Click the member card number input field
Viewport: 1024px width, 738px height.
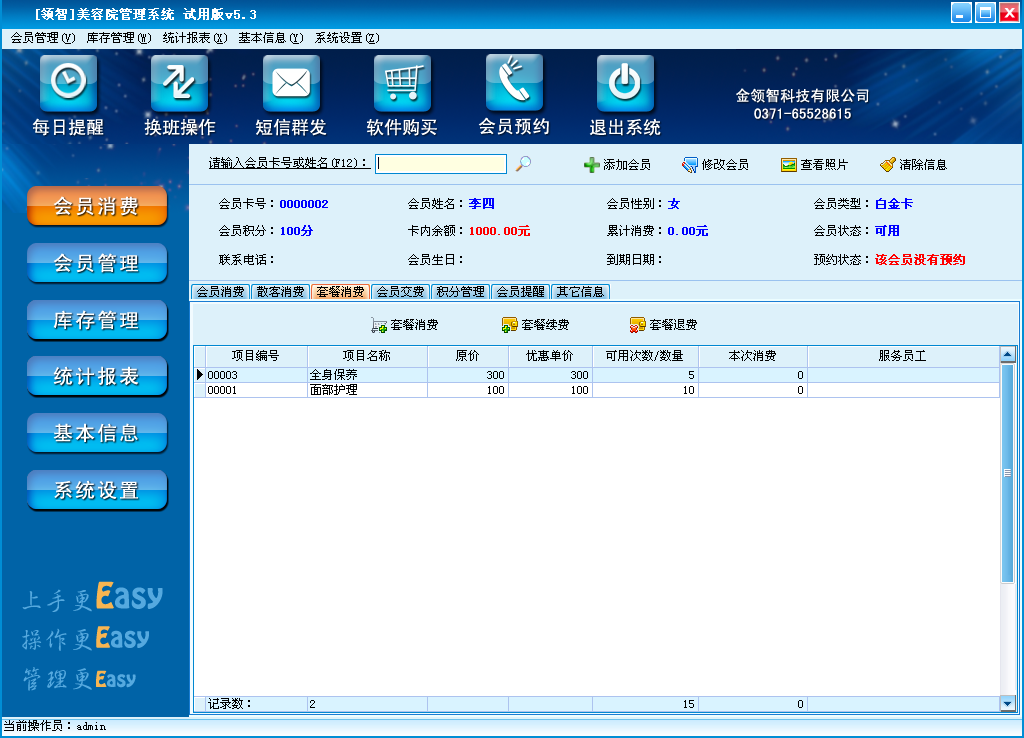tap(441, 164)
